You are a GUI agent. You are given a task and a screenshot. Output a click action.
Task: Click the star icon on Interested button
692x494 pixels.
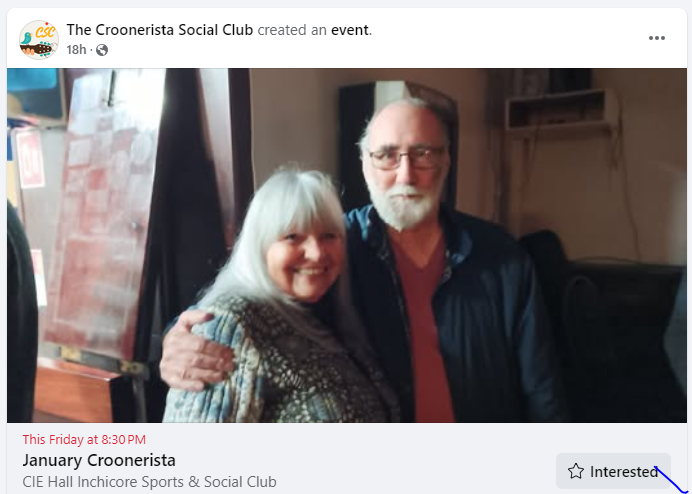[x=575, y=471]
